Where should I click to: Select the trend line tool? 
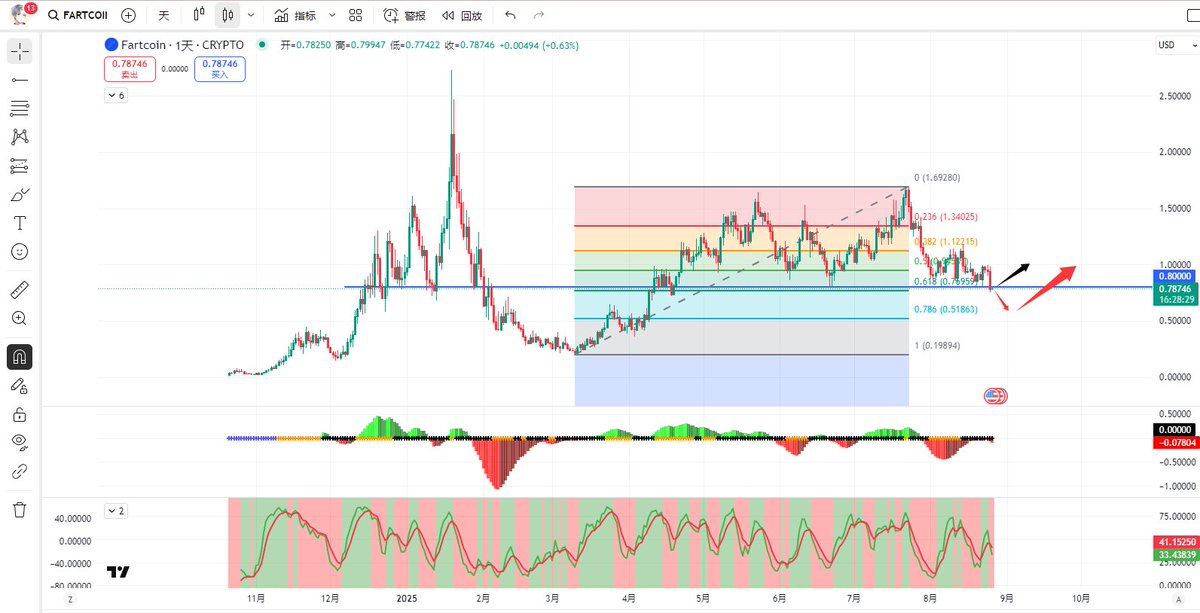tap(20, 79)
